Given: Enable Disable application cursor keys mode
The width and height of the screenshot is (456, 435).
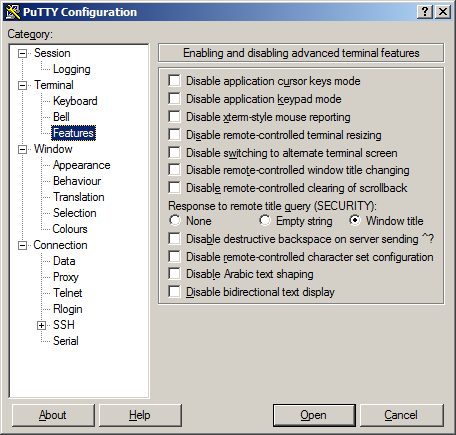Looking at the screenshot, I should pyautogui.click(x=174, y=81).
